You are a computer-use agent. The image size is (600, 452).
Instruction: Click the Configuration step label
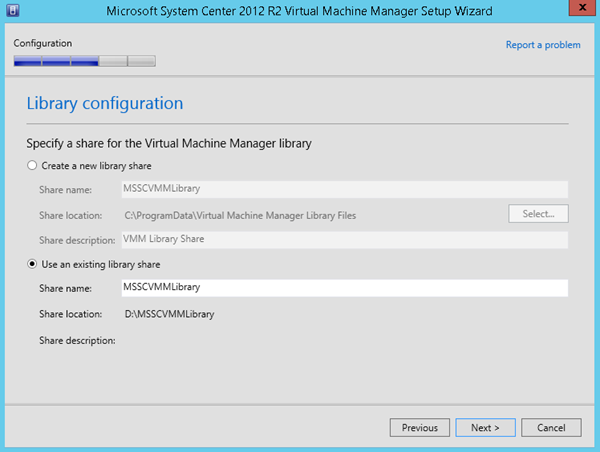43,43
